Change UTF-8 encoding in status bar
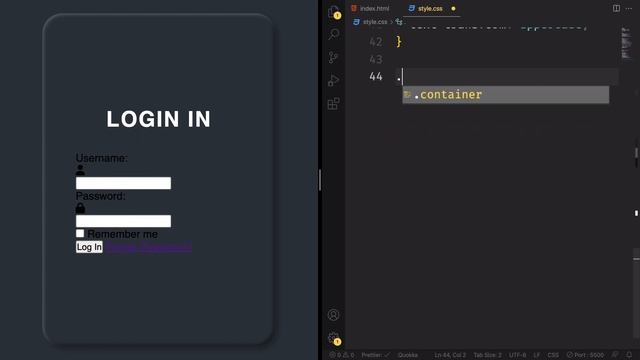 pos(518,355)
